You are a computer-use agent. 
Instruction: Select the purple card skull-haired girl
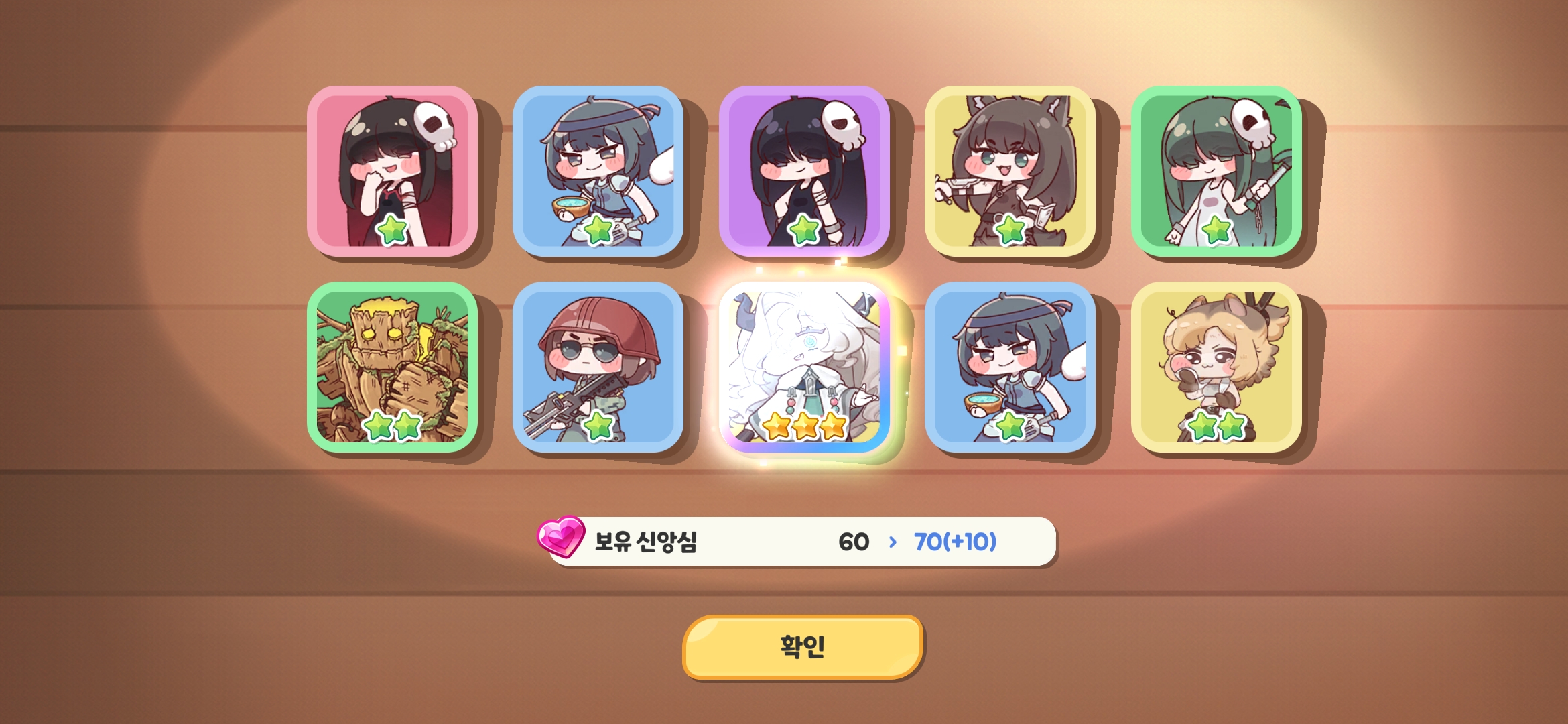[804, 171]
